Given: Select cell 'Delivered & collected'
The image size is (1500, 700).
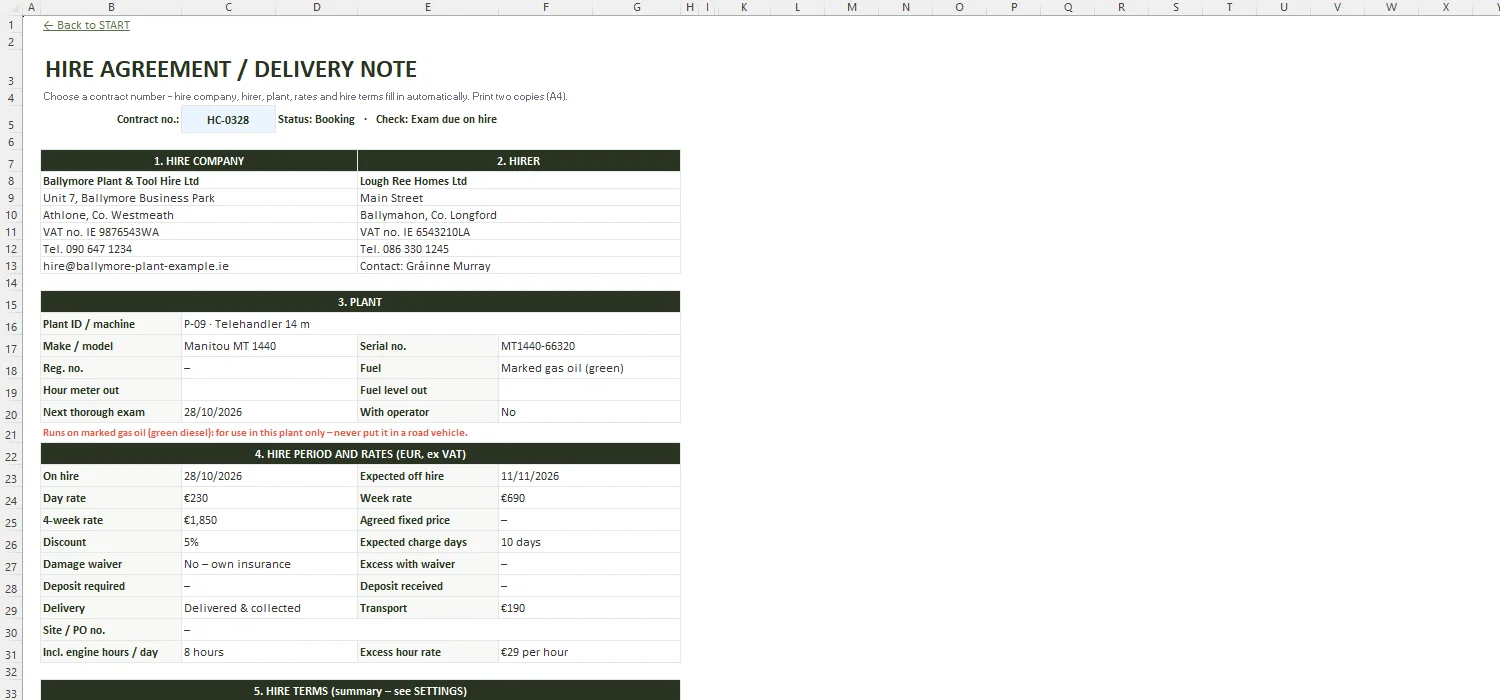Looking at the screenshot, I should click(269, 608).
